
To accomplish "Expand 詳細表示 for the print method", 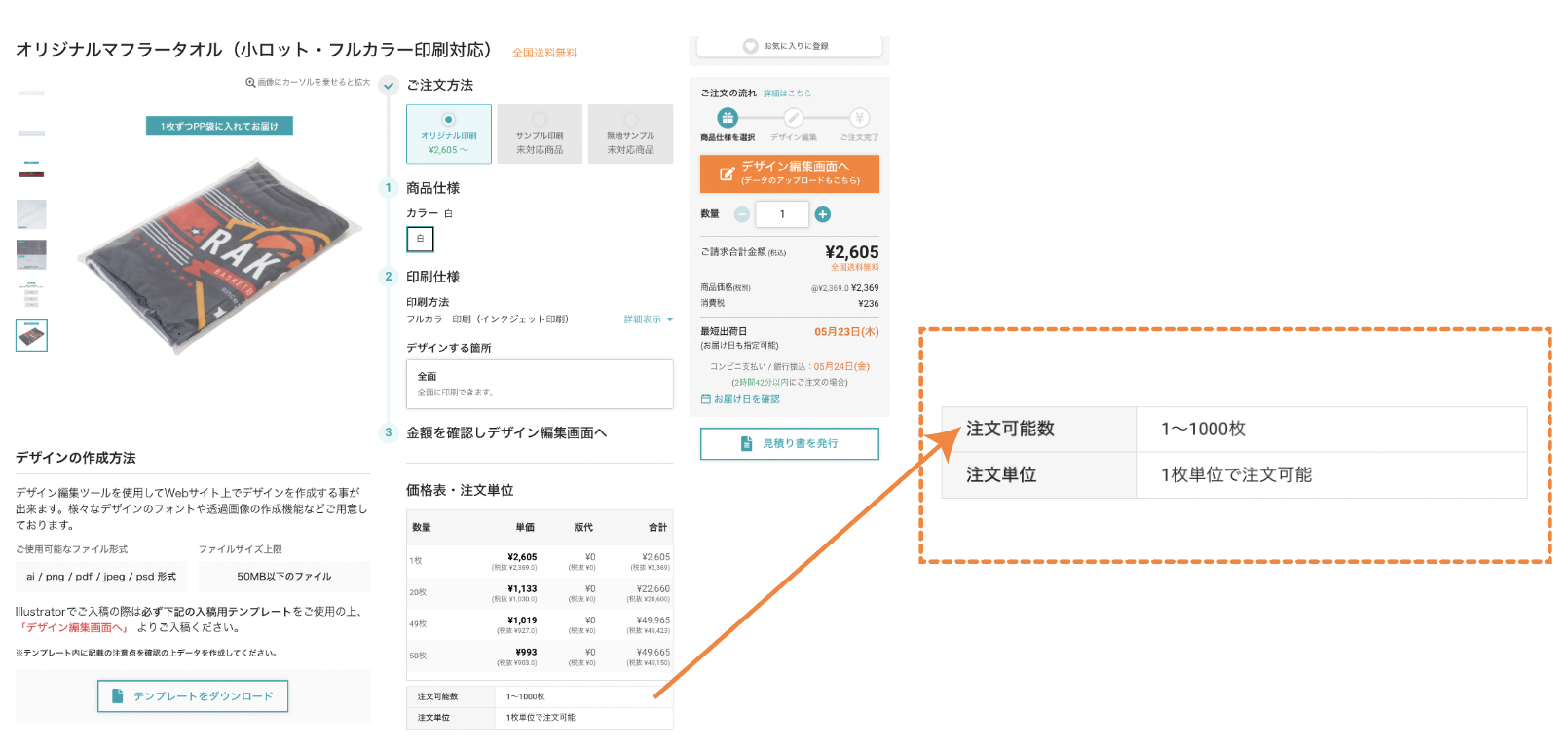I will tap(649, 319).
